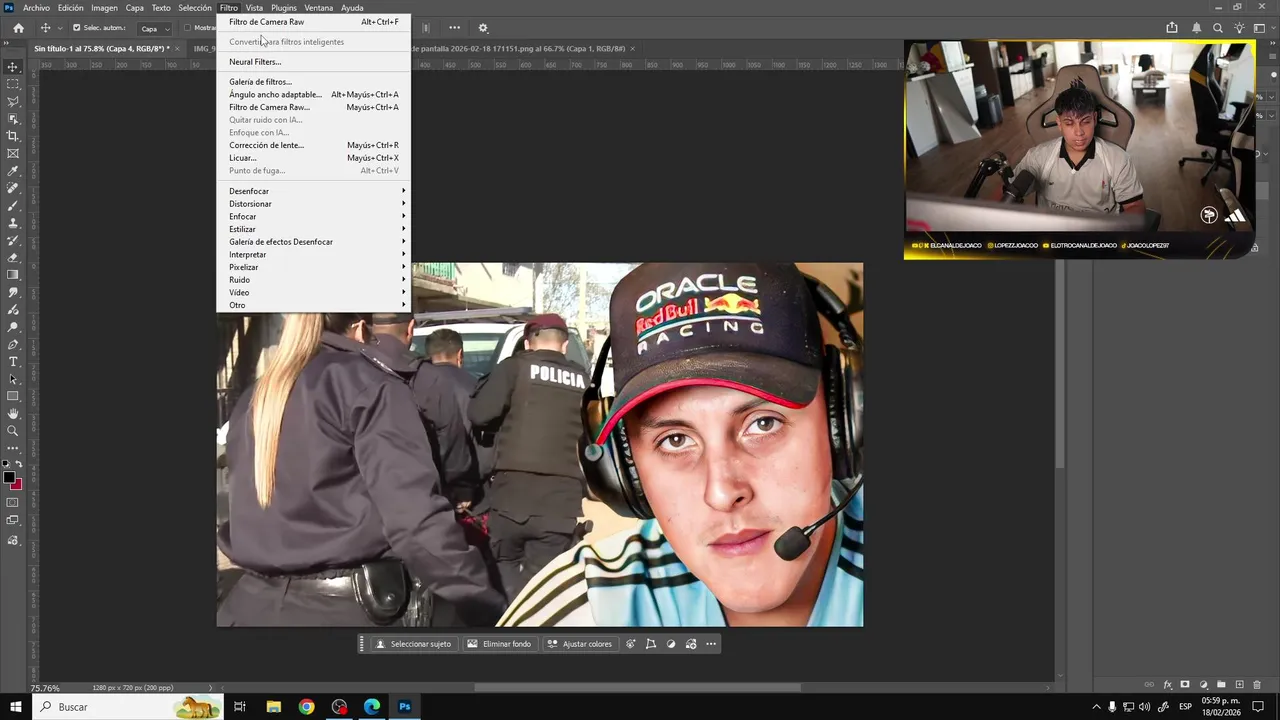This screenshot has height=720, width=1280.
Task: Choose Corrección de lente... entry
Action: [314, 145]
